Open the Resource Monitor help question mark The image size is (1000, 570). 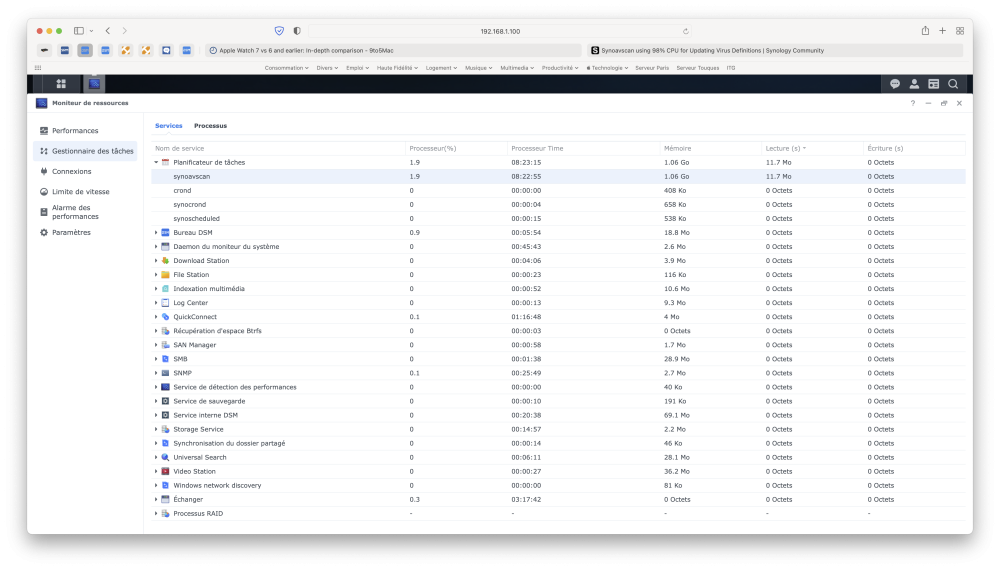point(912,103)
